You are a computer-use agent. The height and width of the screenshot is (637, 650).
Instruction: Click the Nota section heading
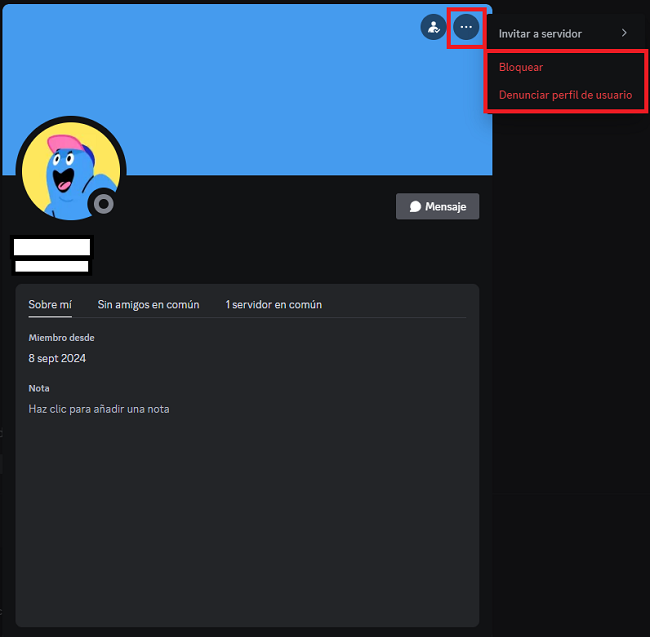[39, 388]
